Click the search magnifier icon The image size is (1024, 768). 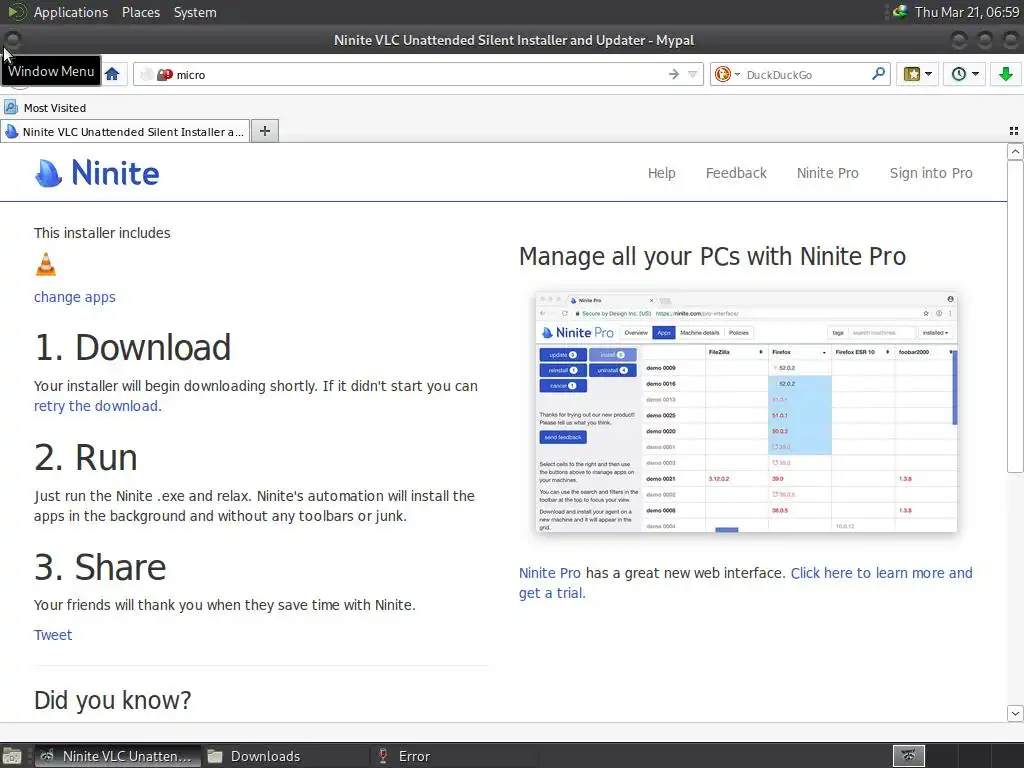pos(878,74)
